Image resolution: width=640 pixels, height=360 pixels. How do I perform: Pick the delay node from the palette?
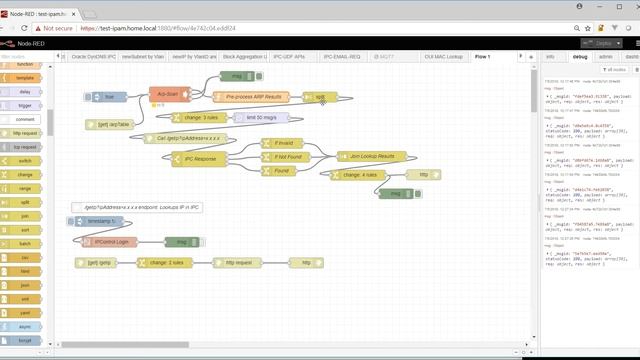pyautogui.click(x=21, y=92)
